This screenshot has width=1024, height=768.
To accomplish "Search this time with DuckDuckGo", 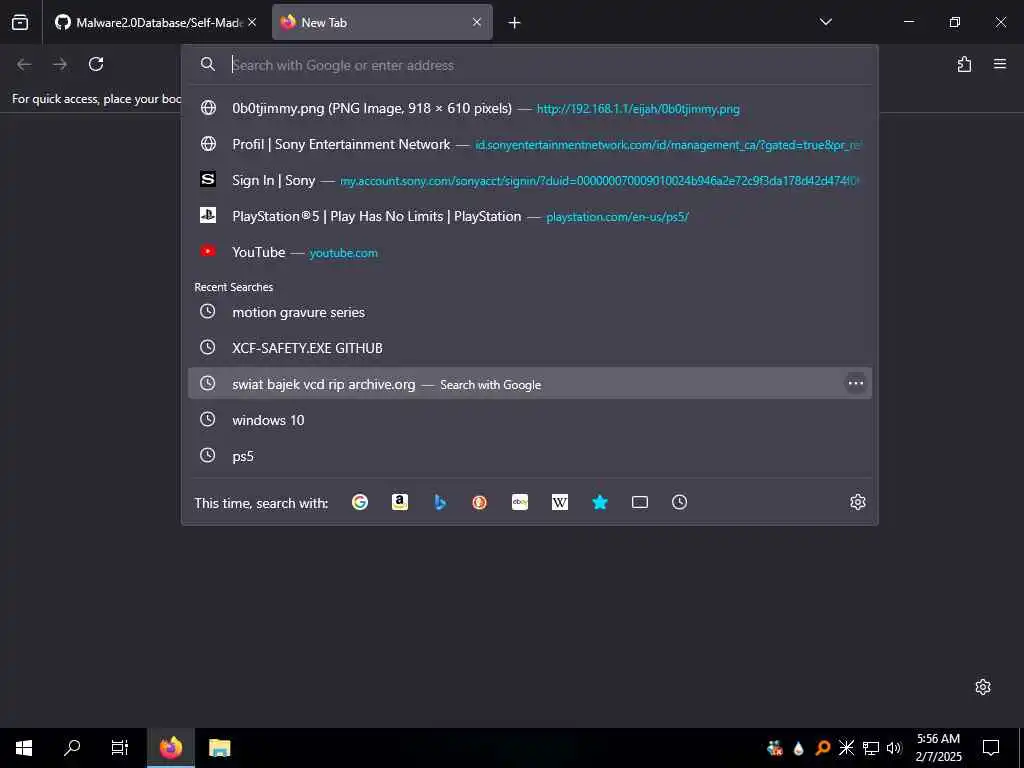I will (480, 502).
